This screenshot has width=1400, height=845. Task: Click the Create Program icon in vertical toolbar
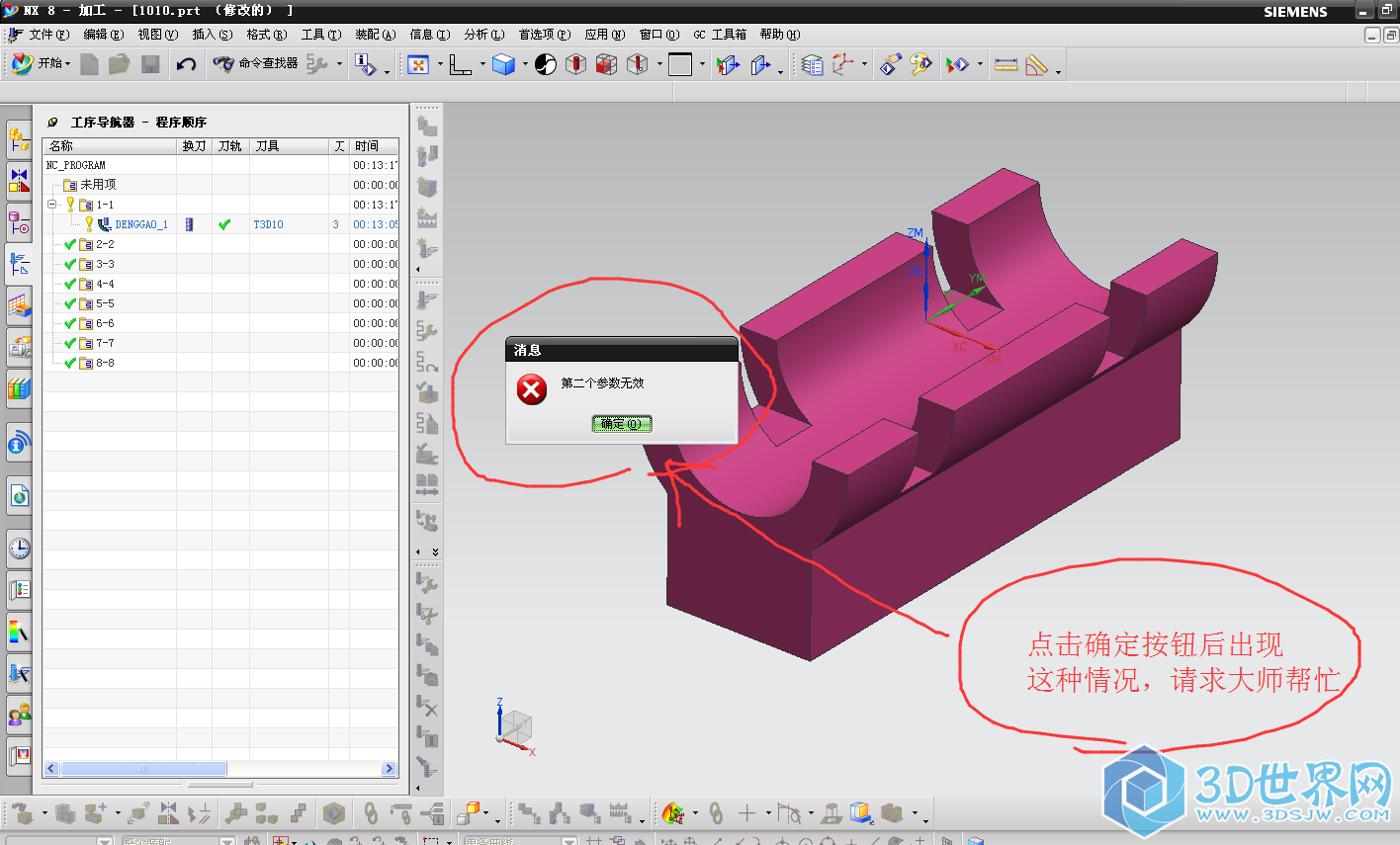pyautogui.click(x=427, y=126)
